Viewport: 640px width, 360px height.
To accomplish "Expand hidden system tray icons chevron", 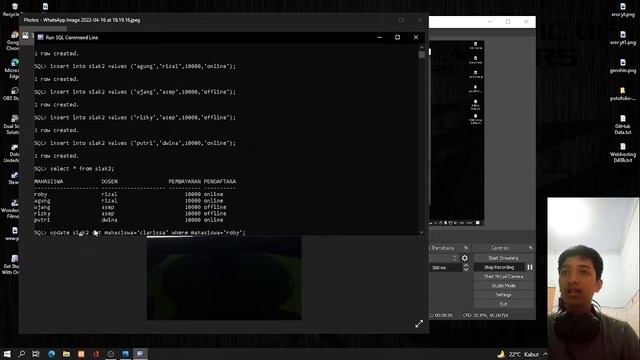I will [545, 354].
